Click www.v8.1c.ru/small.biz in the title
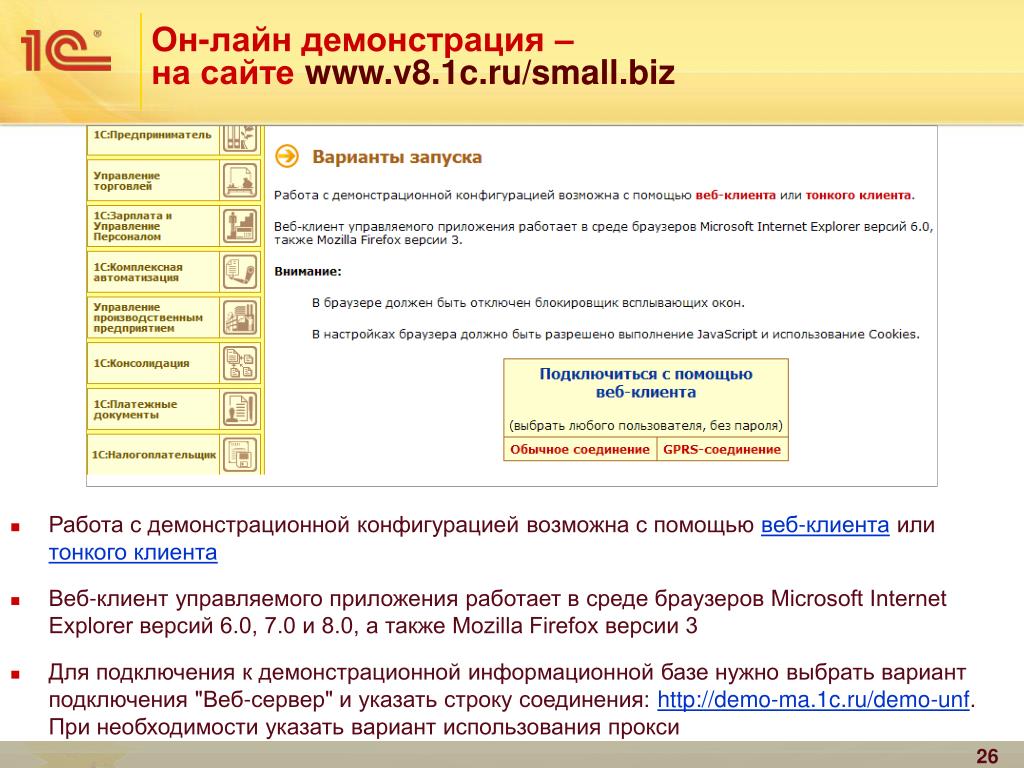This screenshot has height=768, width=1024. tap(490, 72)
